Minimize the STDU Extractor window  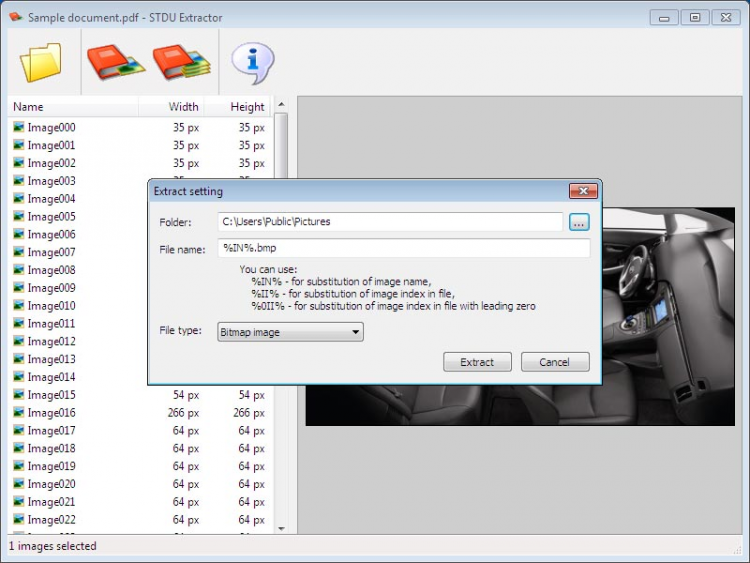tap(664, 18)
